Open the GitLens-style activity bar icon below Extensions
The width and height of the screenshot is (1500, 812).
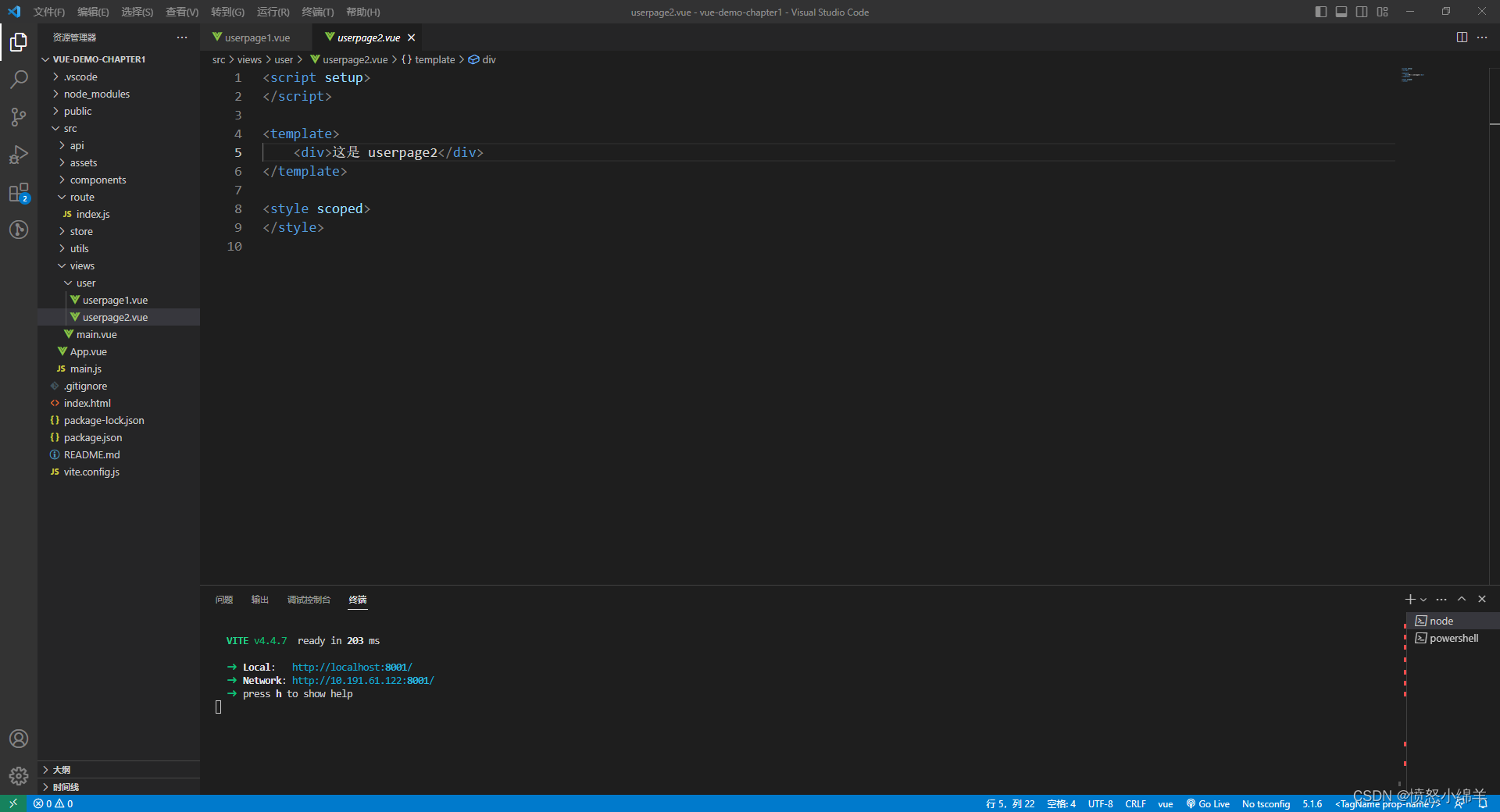tap(19, 230)
